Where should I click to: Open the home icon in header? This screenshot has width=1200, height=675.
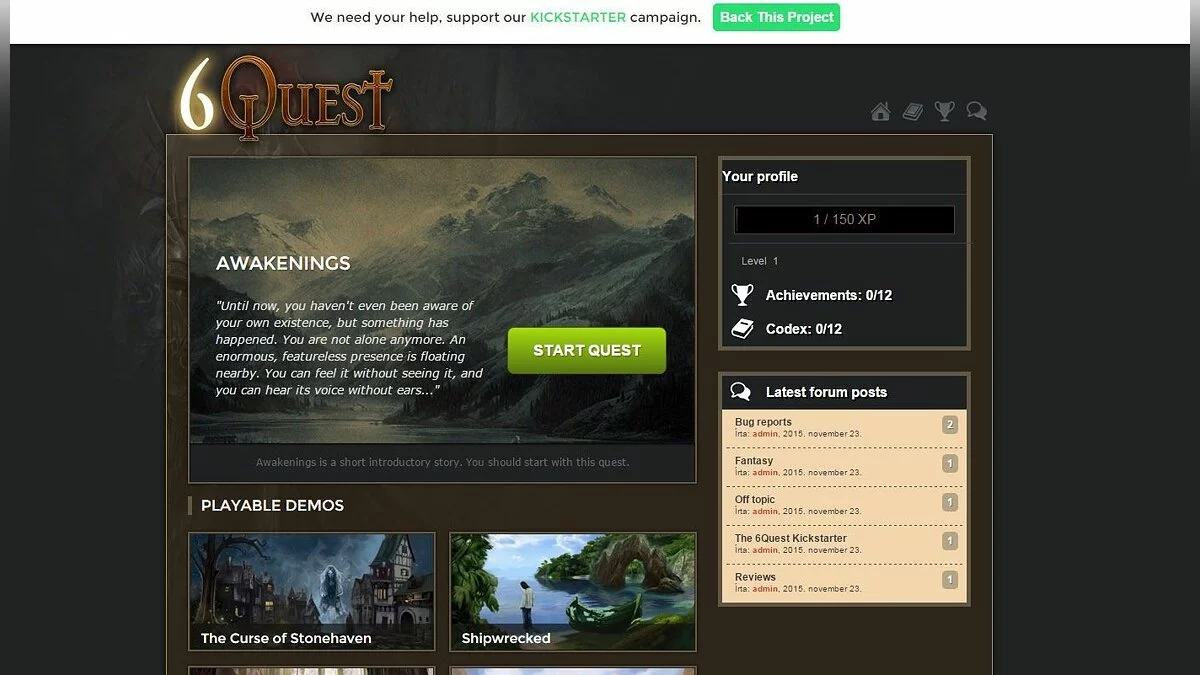880,111
